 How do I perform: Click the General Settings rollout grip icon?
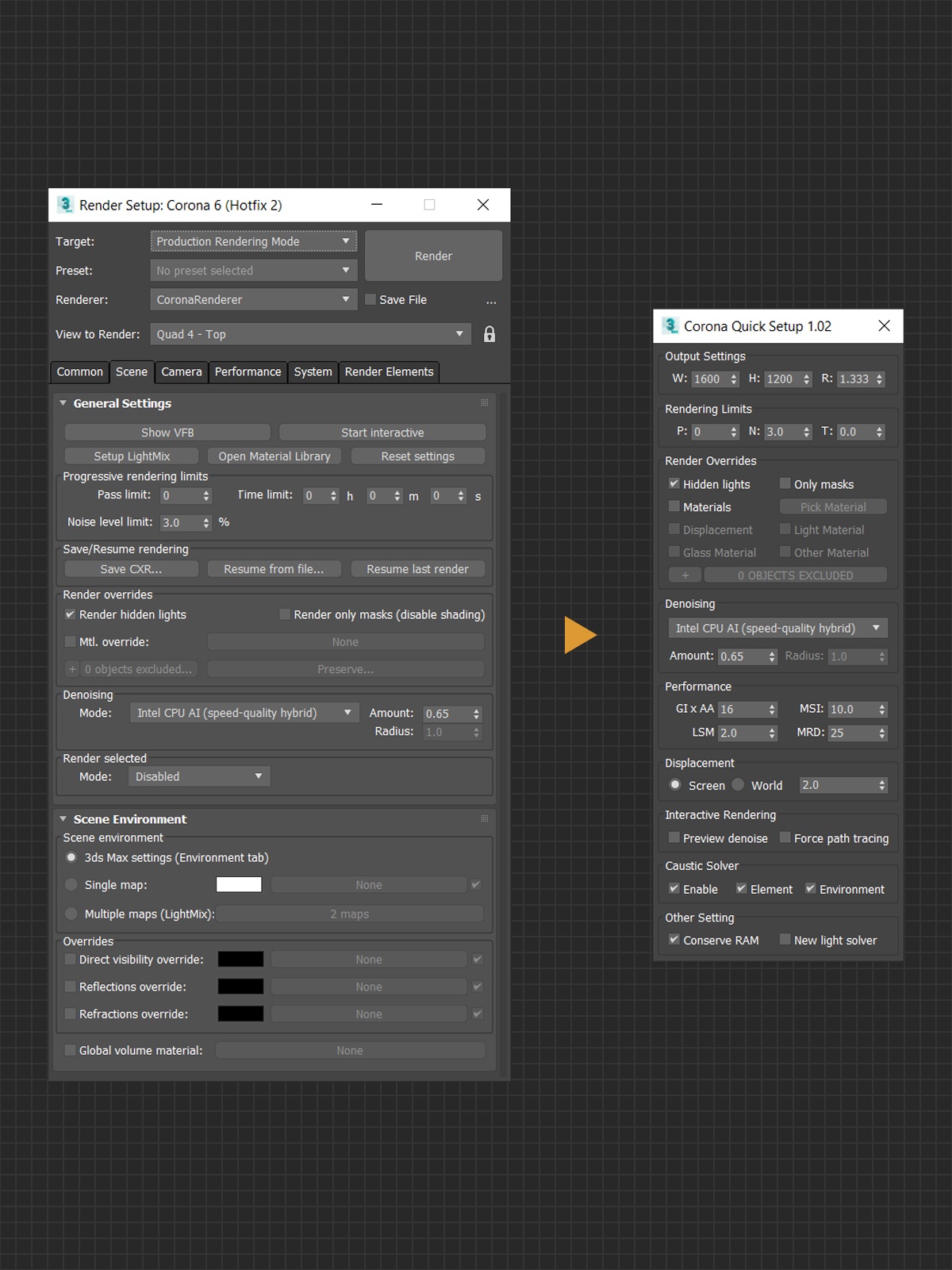pyautogui.click(x=484, y=403)
